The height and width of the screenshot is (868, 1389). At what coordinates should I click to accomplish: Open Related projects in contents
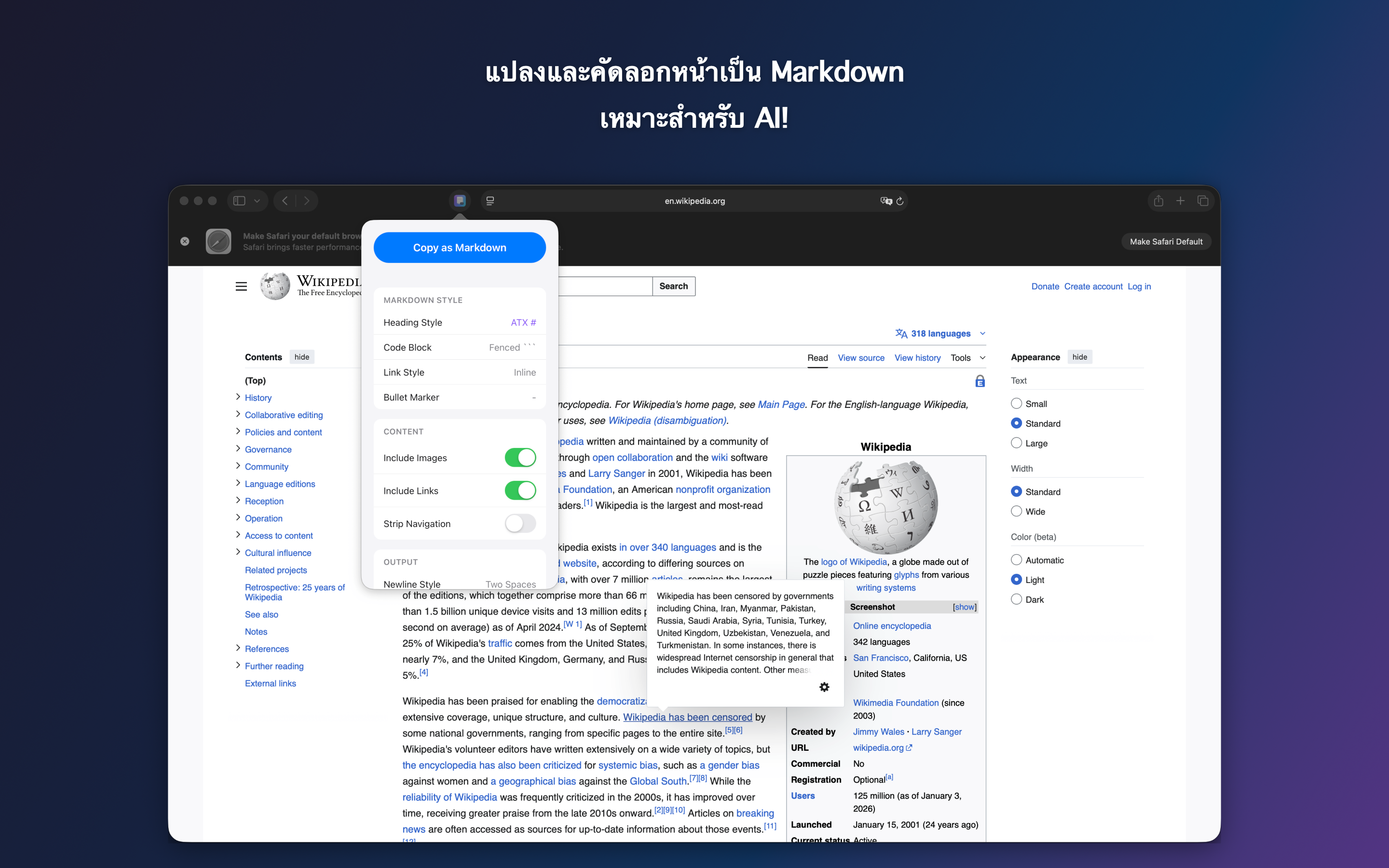276,570
